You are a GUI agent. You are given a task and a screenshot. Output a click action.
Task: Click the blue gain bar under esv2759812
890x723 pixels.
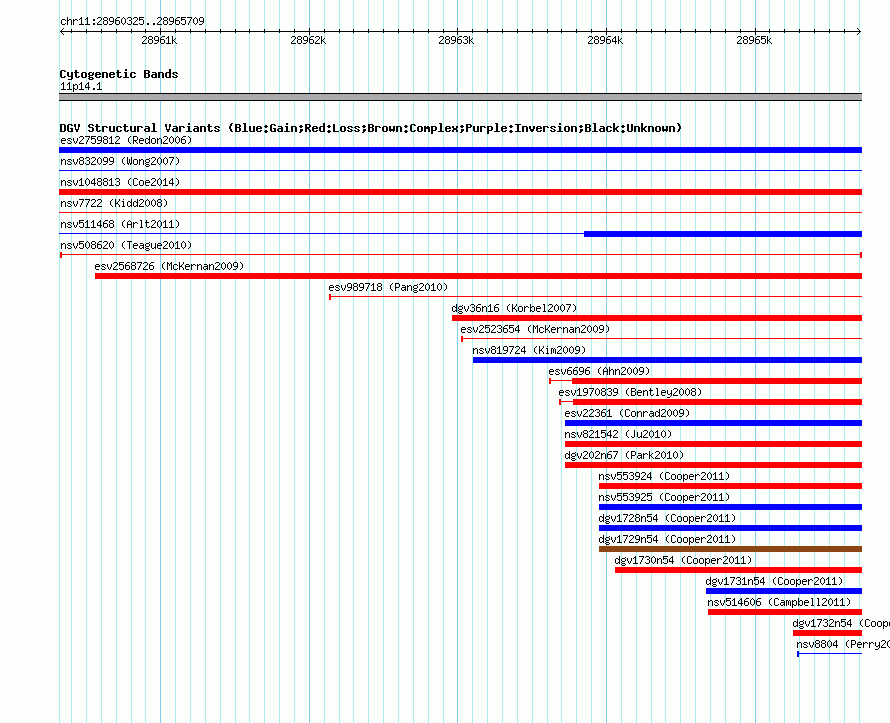point(460,150)
